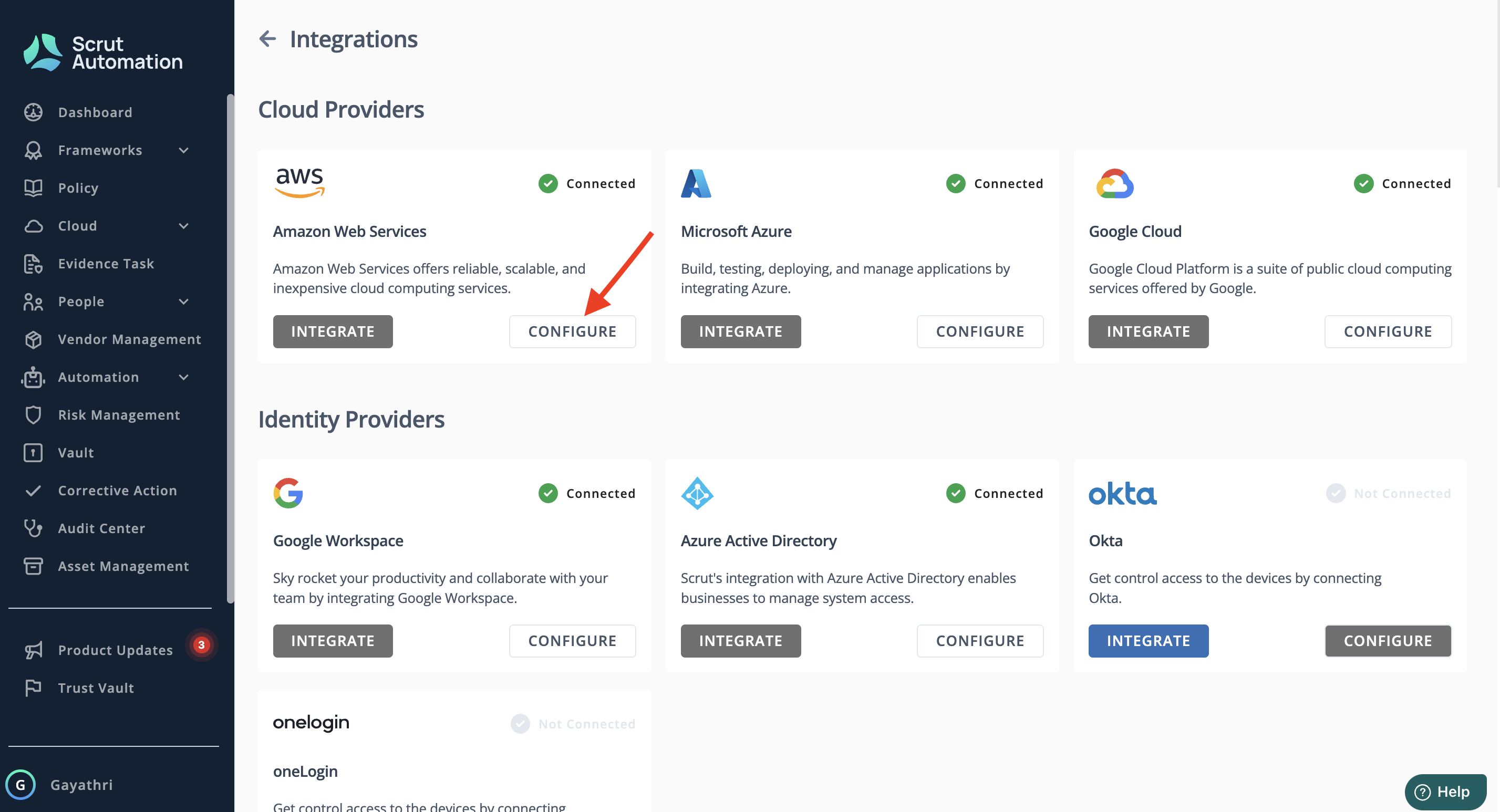1500x812 pixels.
Task: Click the green Connected check for AWS
Action: tap(548, 183)
